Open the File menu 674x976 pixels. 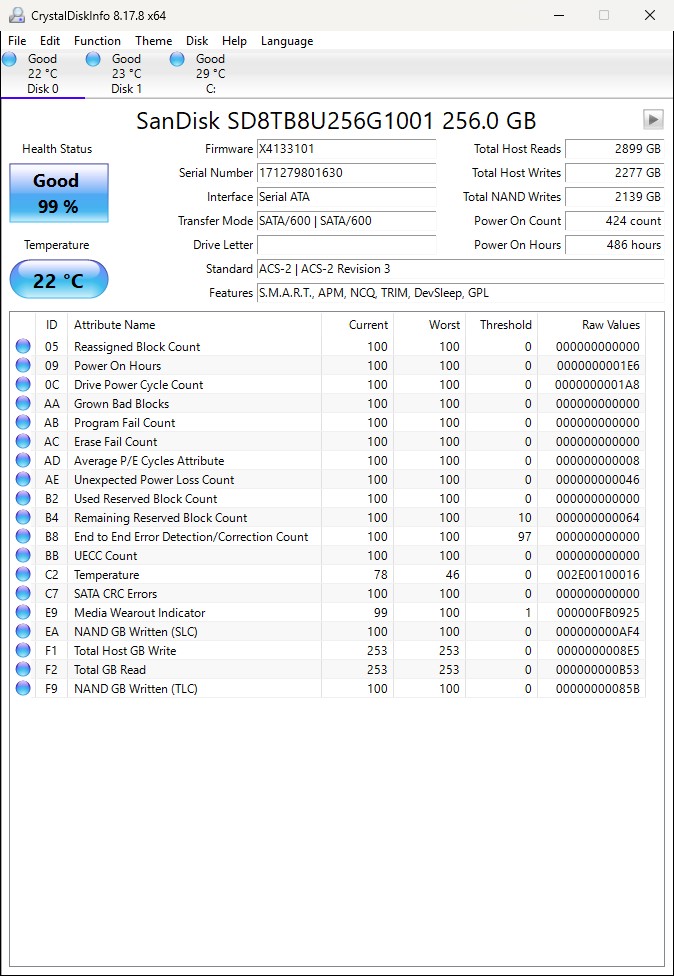17,41
